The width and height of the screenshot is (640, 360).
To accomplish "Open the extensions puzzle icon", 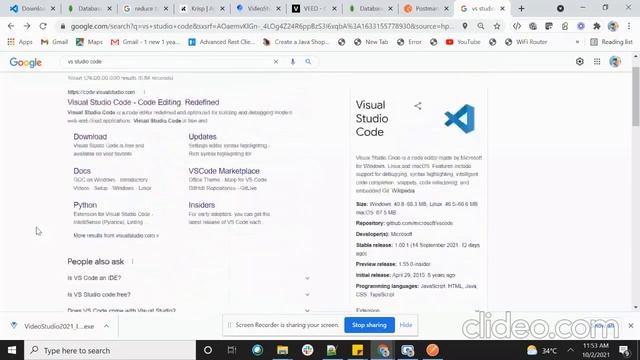I will 597,26.
